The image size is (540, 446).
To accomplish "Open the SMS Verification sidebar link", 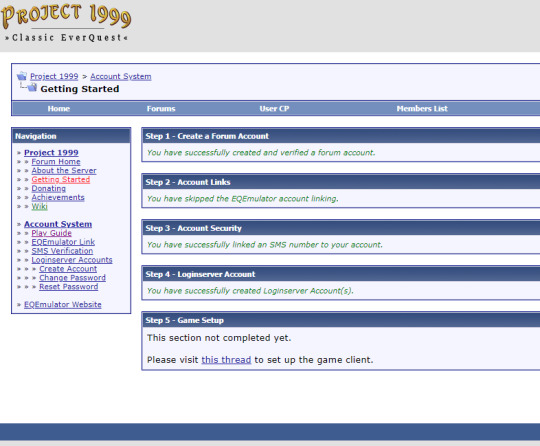I will point(62,251).
